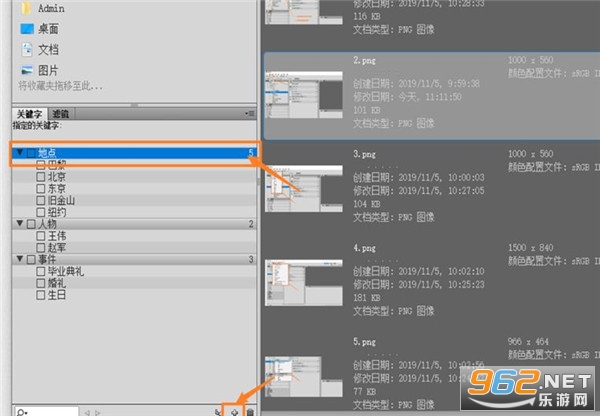The image size is (600, 416).
Task: Switch to the 滤镜 tab
Action: pyautogui.click(x=60, y=114)
